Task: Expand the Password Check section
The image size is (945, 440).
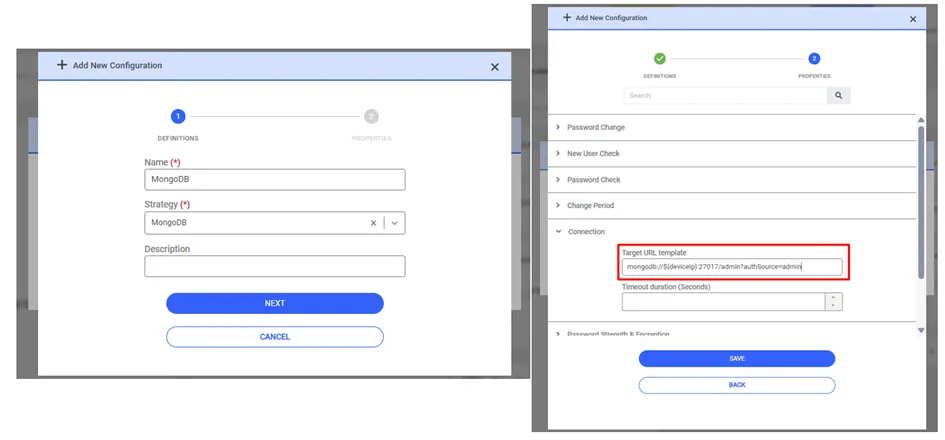Action: [x=732, y=180]
